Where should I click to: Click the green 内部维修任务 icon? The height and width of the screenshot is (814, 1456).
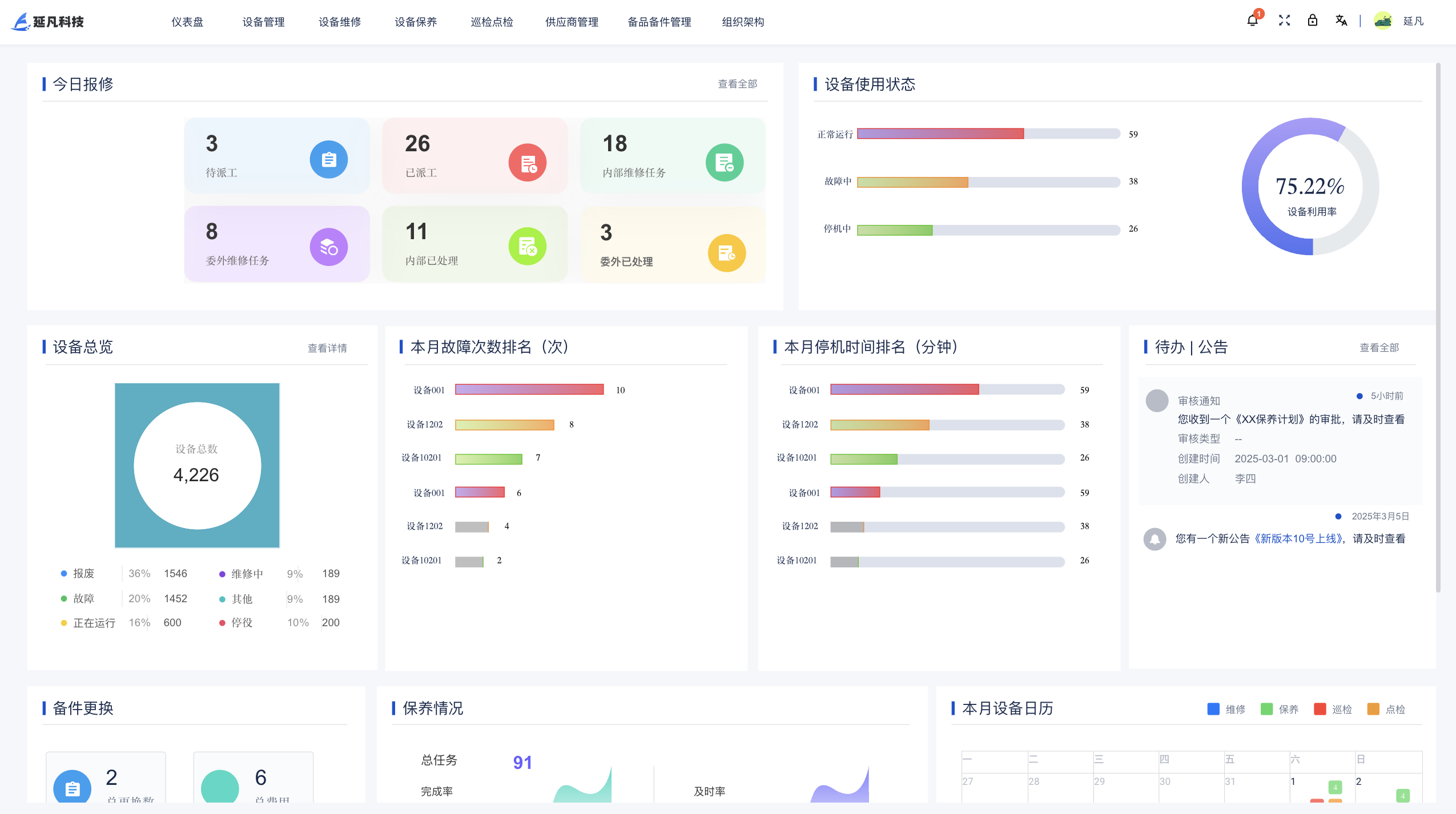point(724,163)
